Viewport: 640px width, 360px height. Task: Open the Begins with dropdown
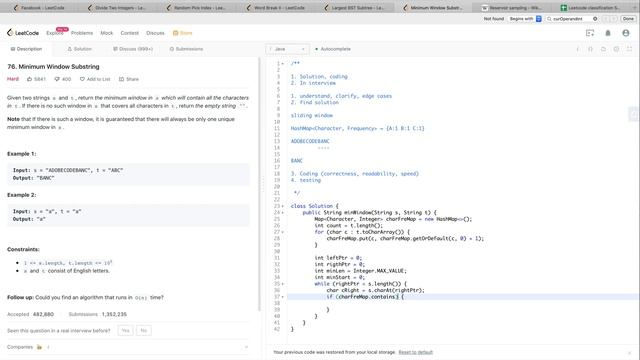[525, 19]
